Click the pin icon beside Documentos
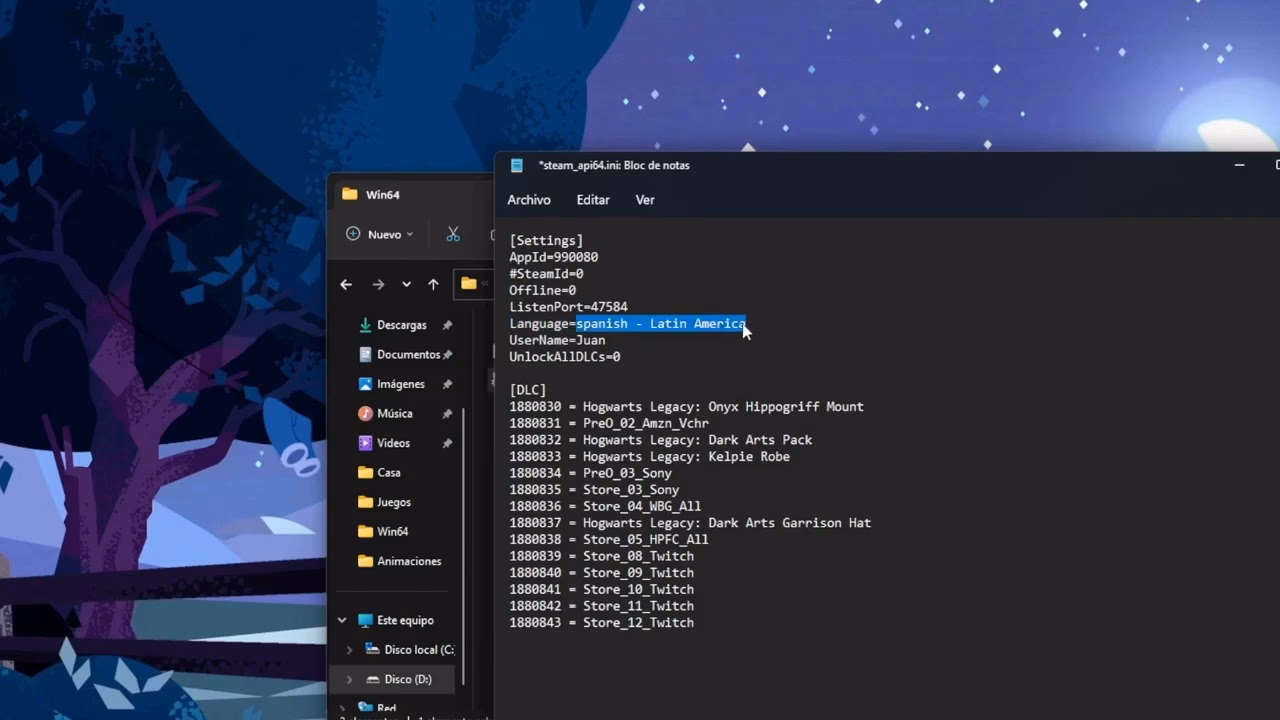 click(447, 355)
